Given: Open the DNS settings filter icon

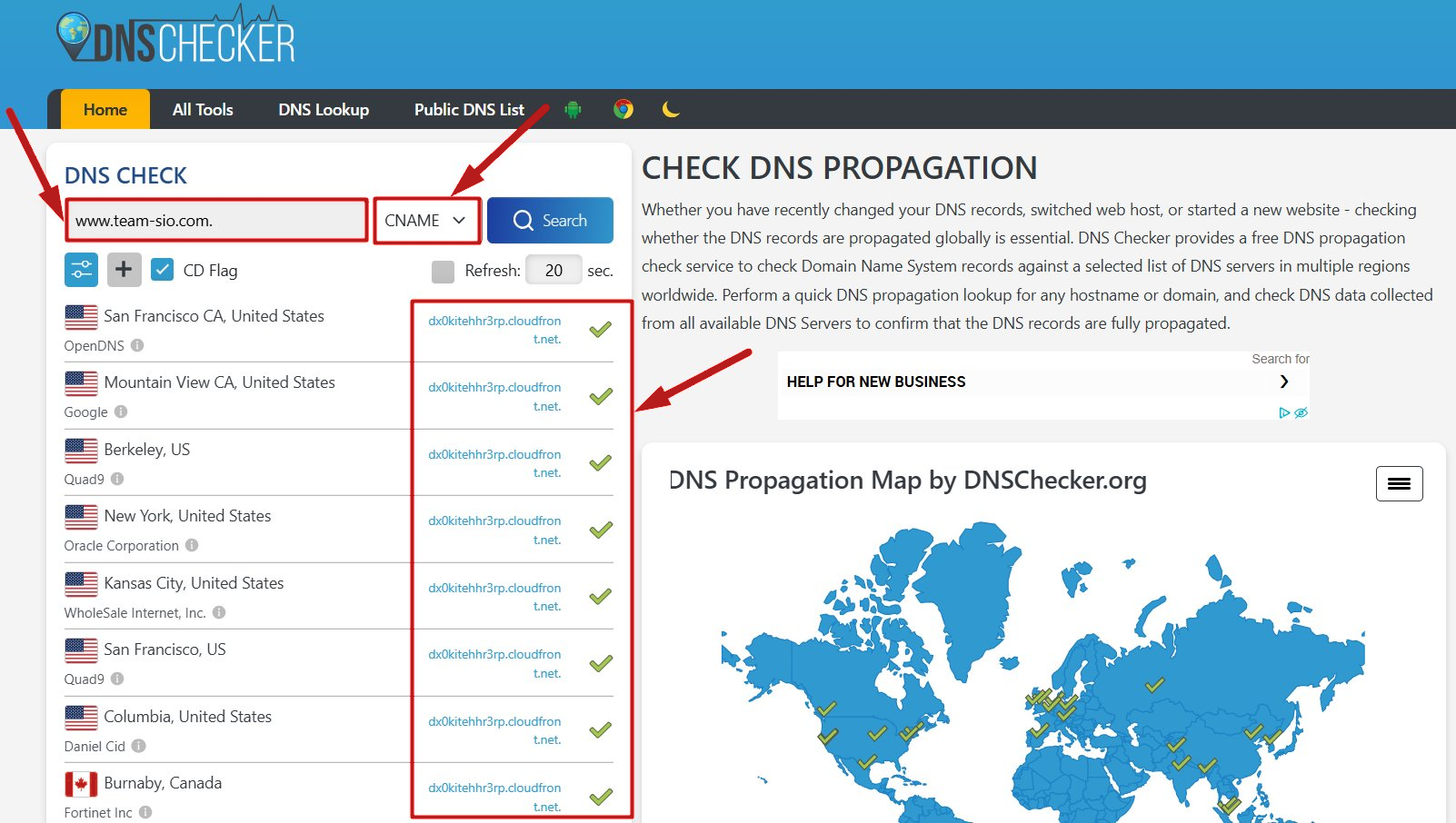Looking at the screenshot, I should click(81, 270).
